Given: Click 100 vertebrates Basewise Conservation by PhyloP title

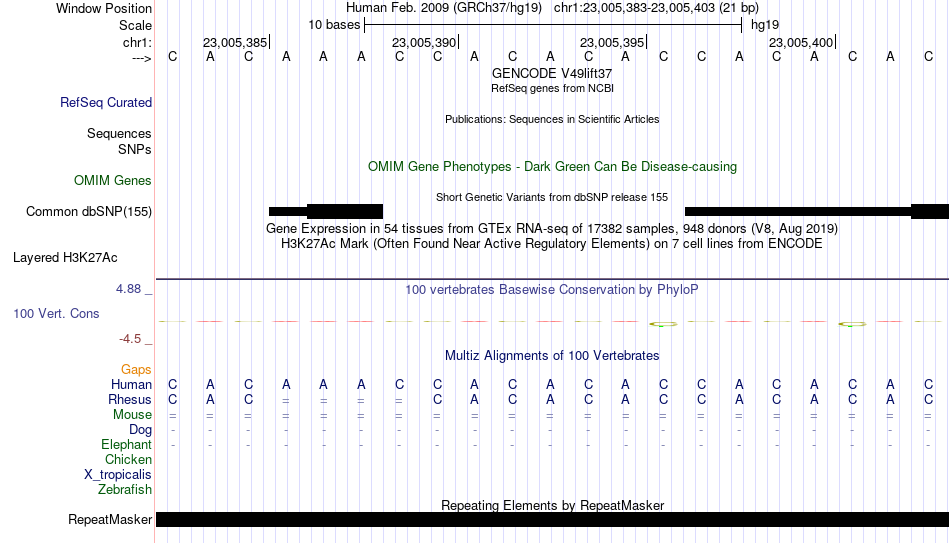Looking at the screenshot, I should tap(552, 290).
